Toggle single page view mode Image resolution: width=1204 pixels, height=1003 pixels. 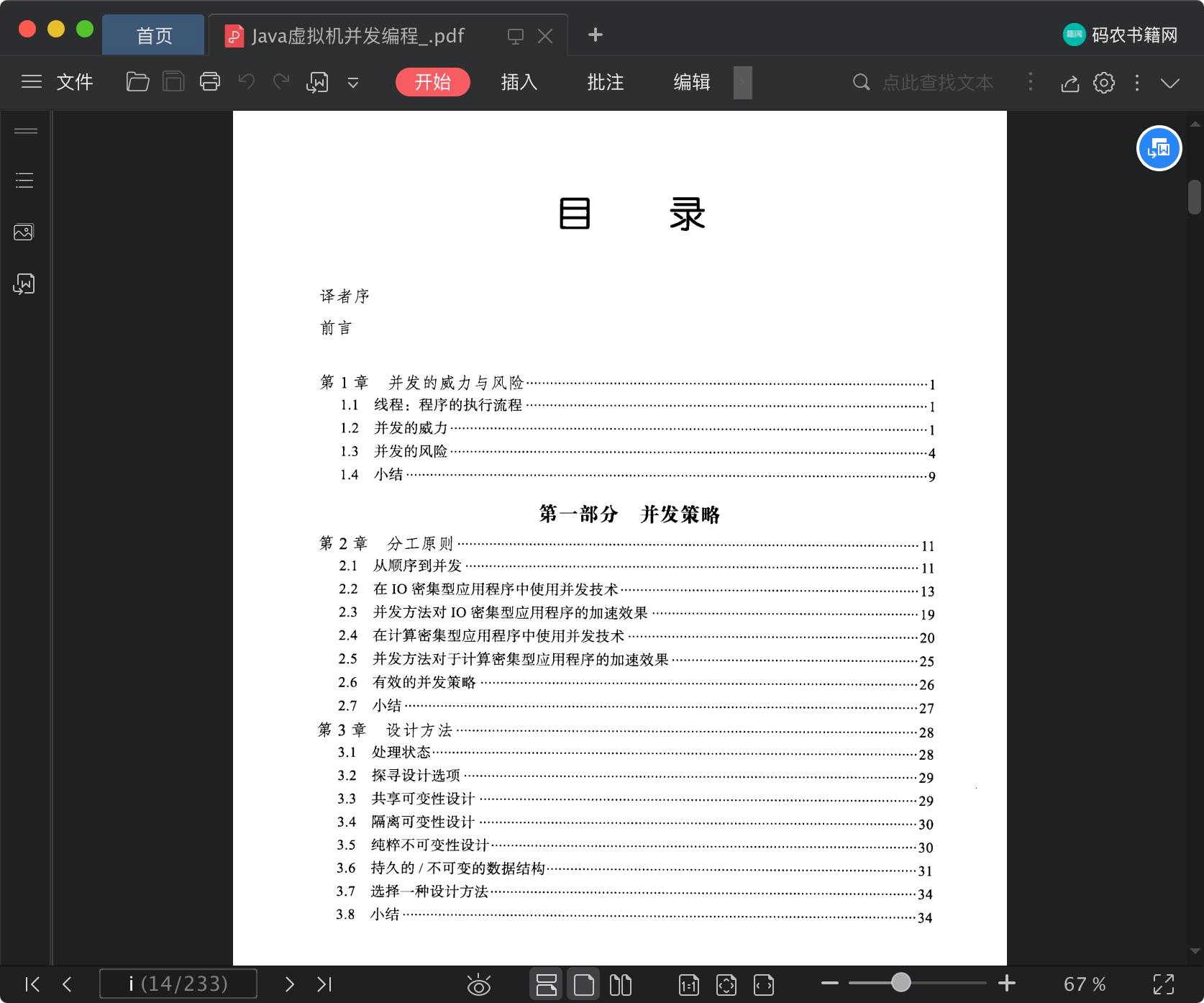click(x=584, y=984)
